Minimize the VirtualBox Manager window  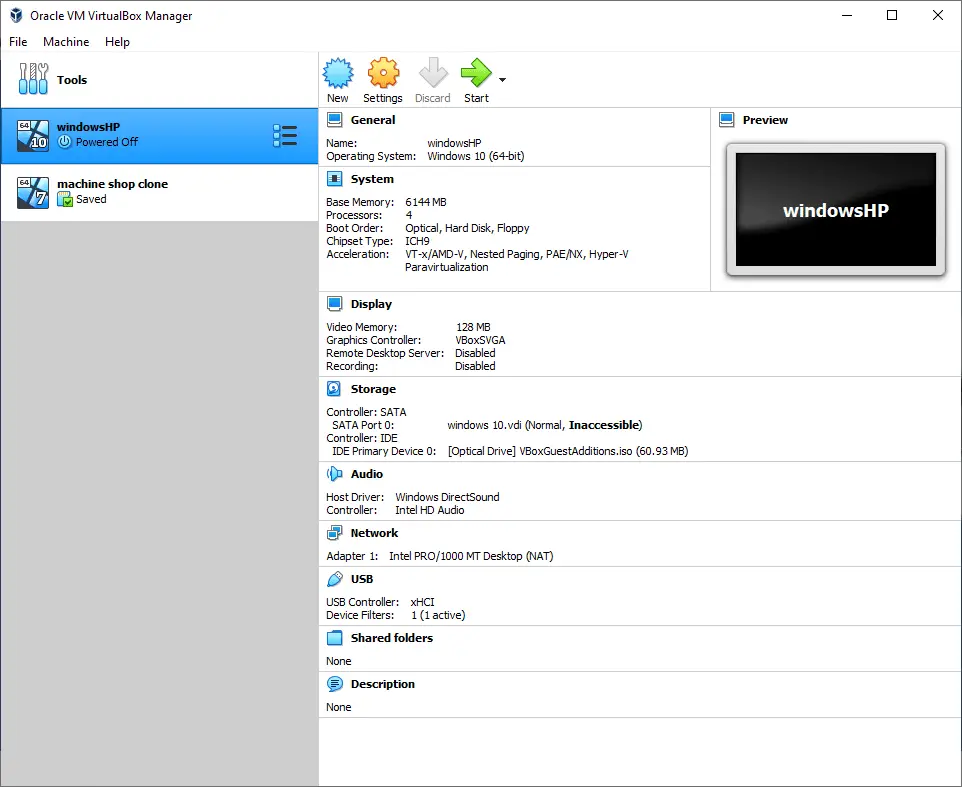coord(847,15)
